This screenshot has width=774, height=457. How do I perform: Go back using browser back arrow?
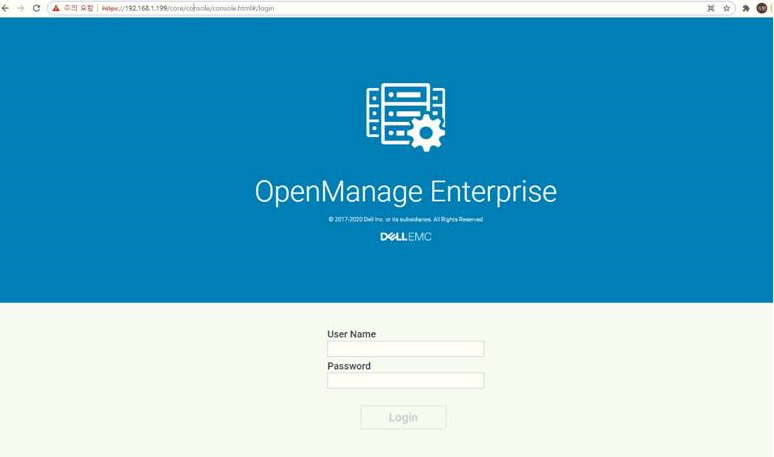[x=5, y=8]
